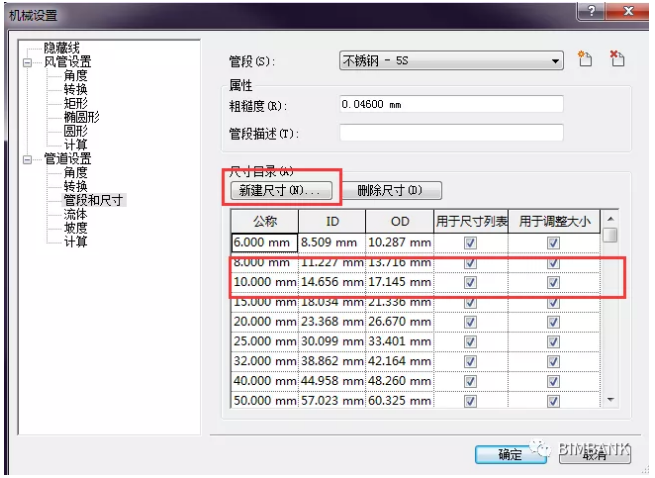This screenshot has width=655, height=478.
Task: Select 矩形 in the tree
Action: 76,103
